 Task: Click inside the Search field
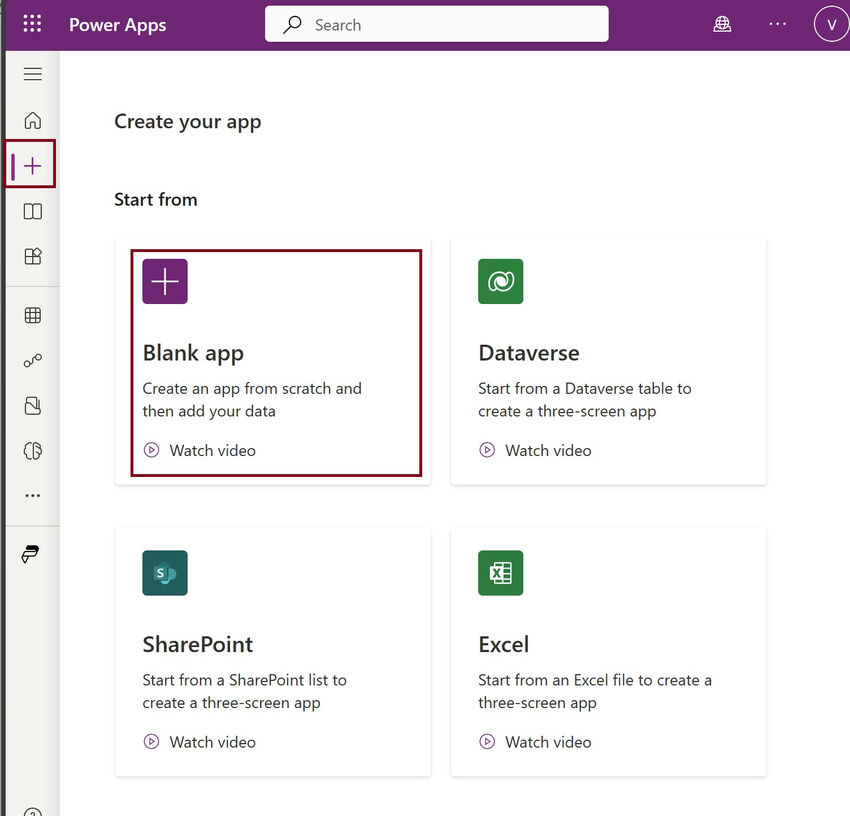[x=436, y=23]
